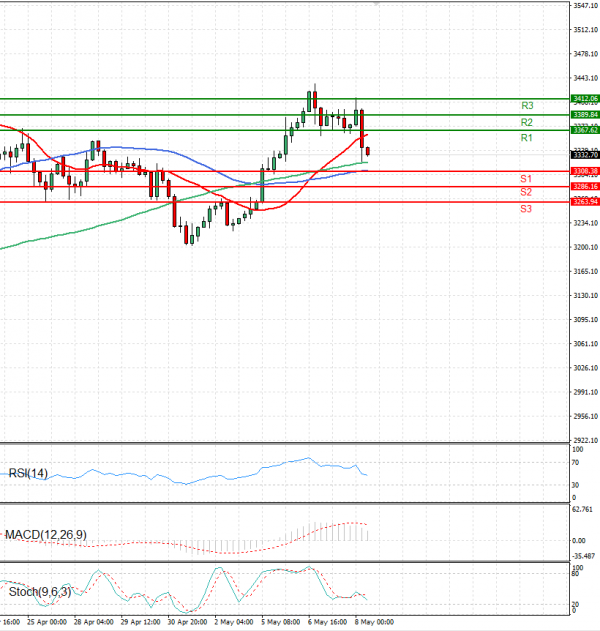
Task: Click the S2 support label
Action: pyautogui.click(x=525, y=191)
